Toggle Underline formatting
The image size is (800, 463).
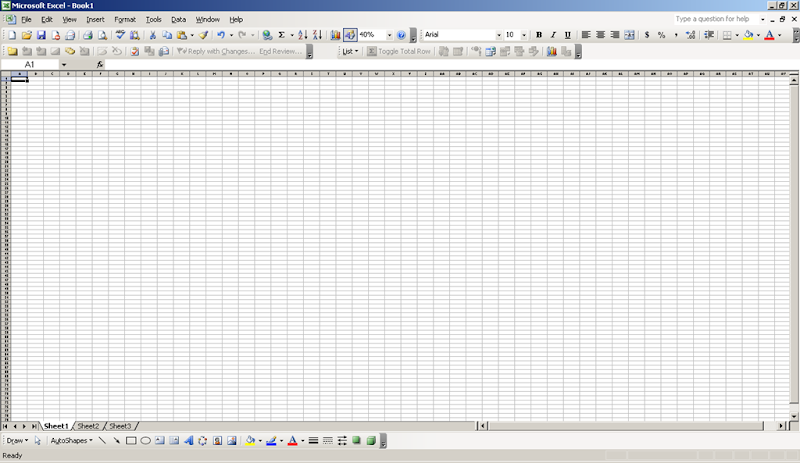pyautogui.click(x=568, y=35)
